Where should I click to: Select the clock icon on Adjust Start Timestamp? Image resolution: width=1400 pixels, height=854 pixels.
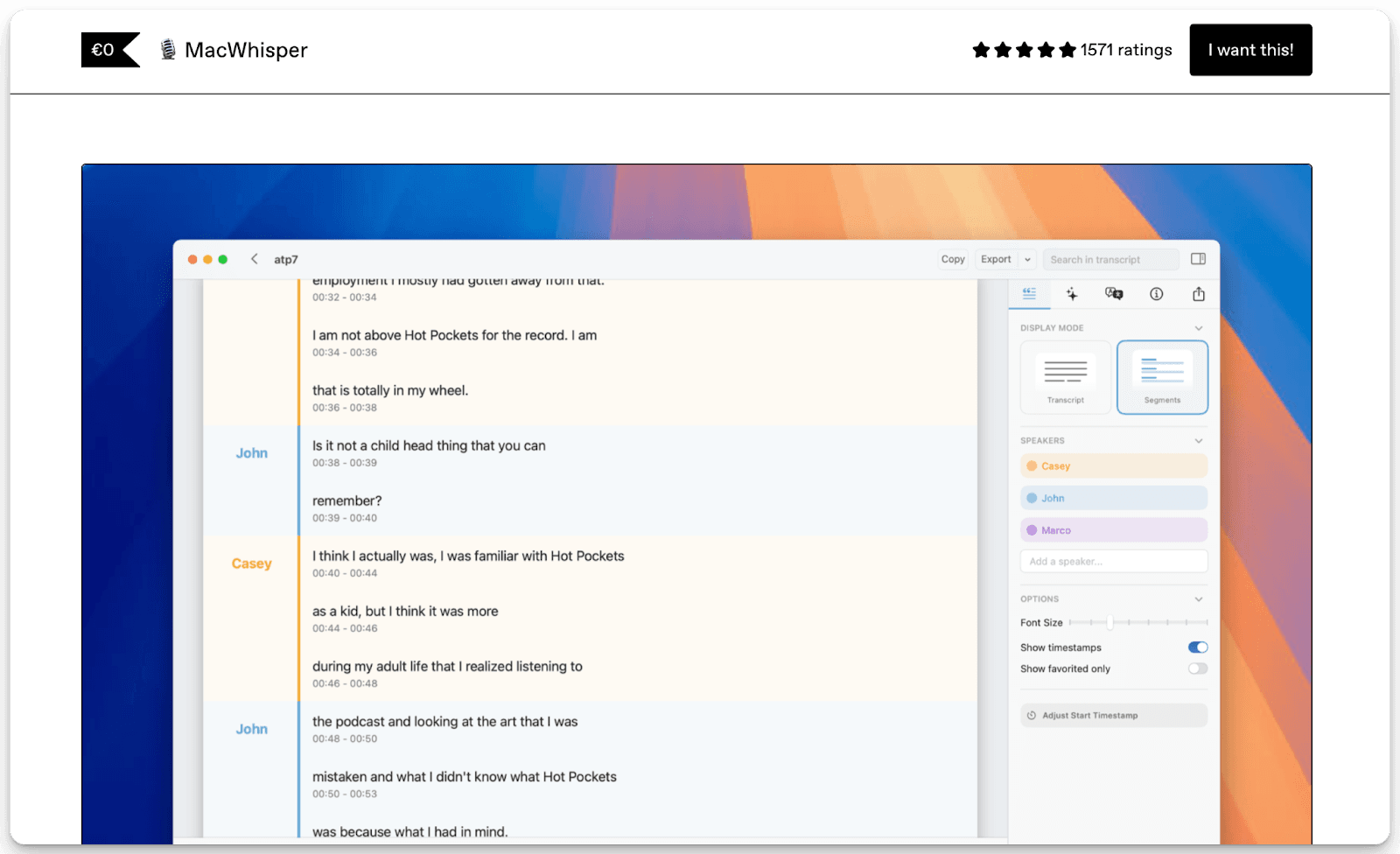[1032, 715]
